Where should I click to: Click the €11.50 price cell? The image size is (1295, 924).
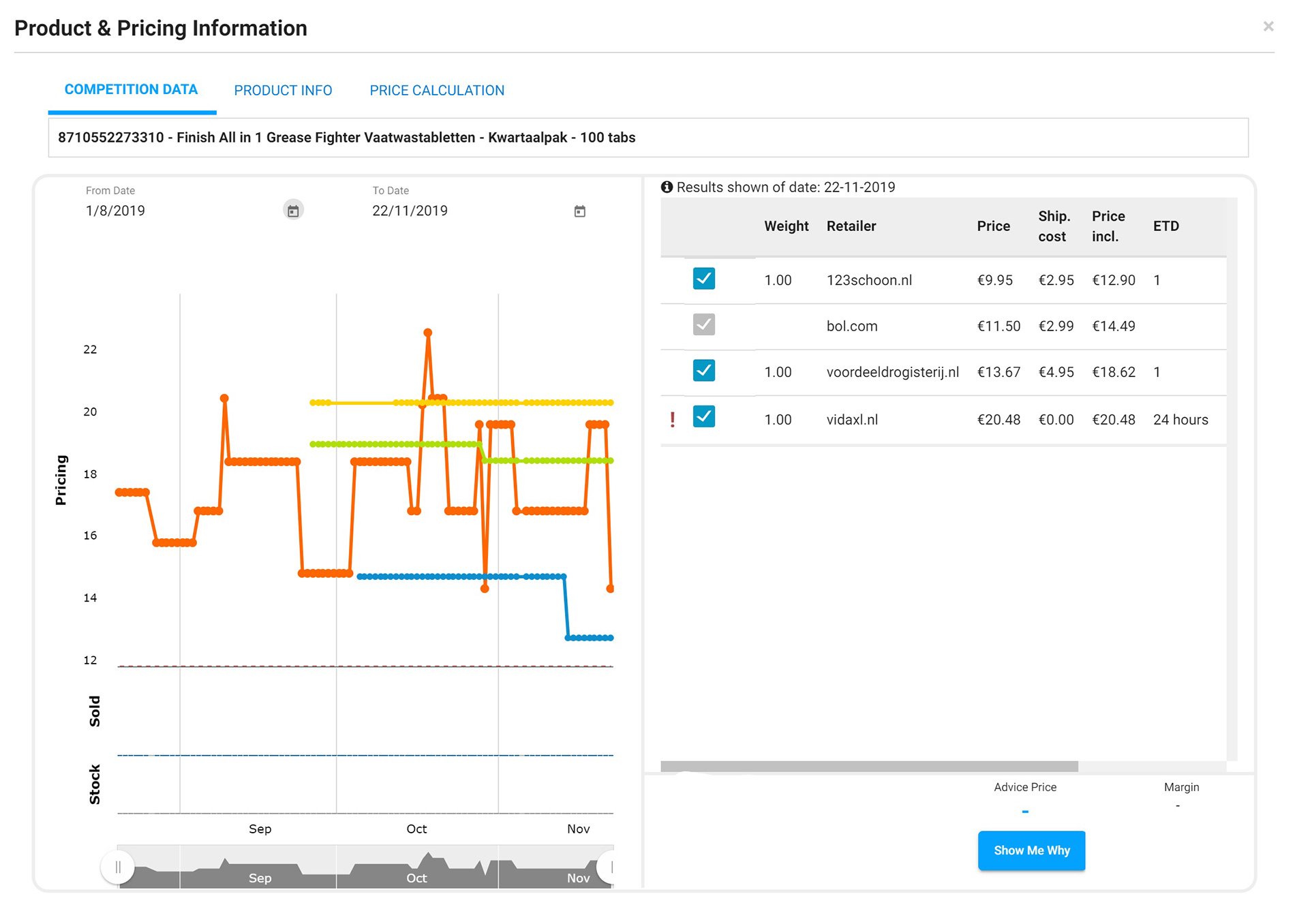pos(999,326)
